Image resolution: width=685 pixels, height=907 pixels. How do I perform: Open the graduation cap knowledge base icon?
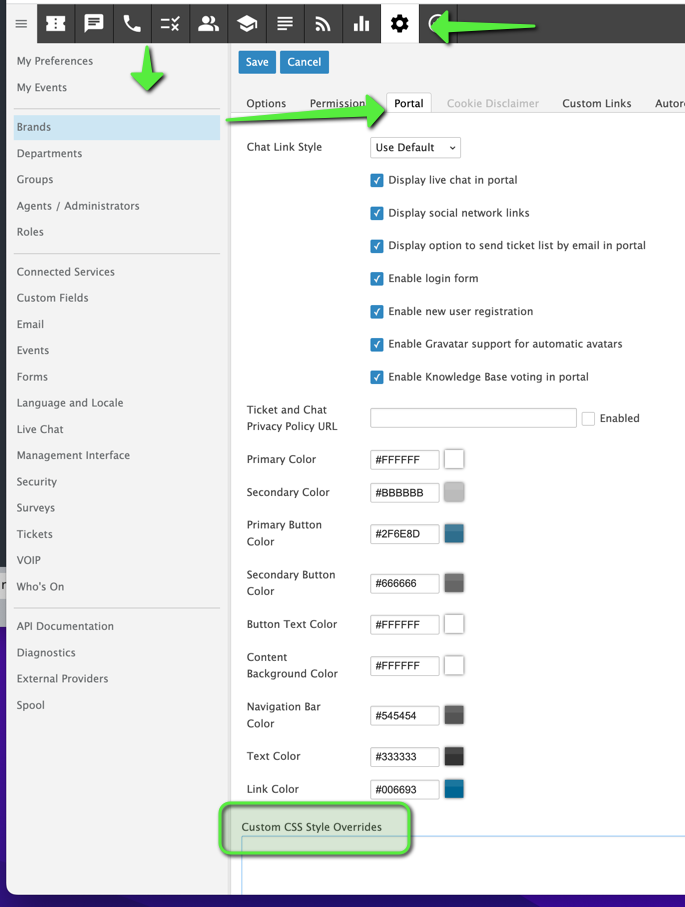(x=246, y=24)
